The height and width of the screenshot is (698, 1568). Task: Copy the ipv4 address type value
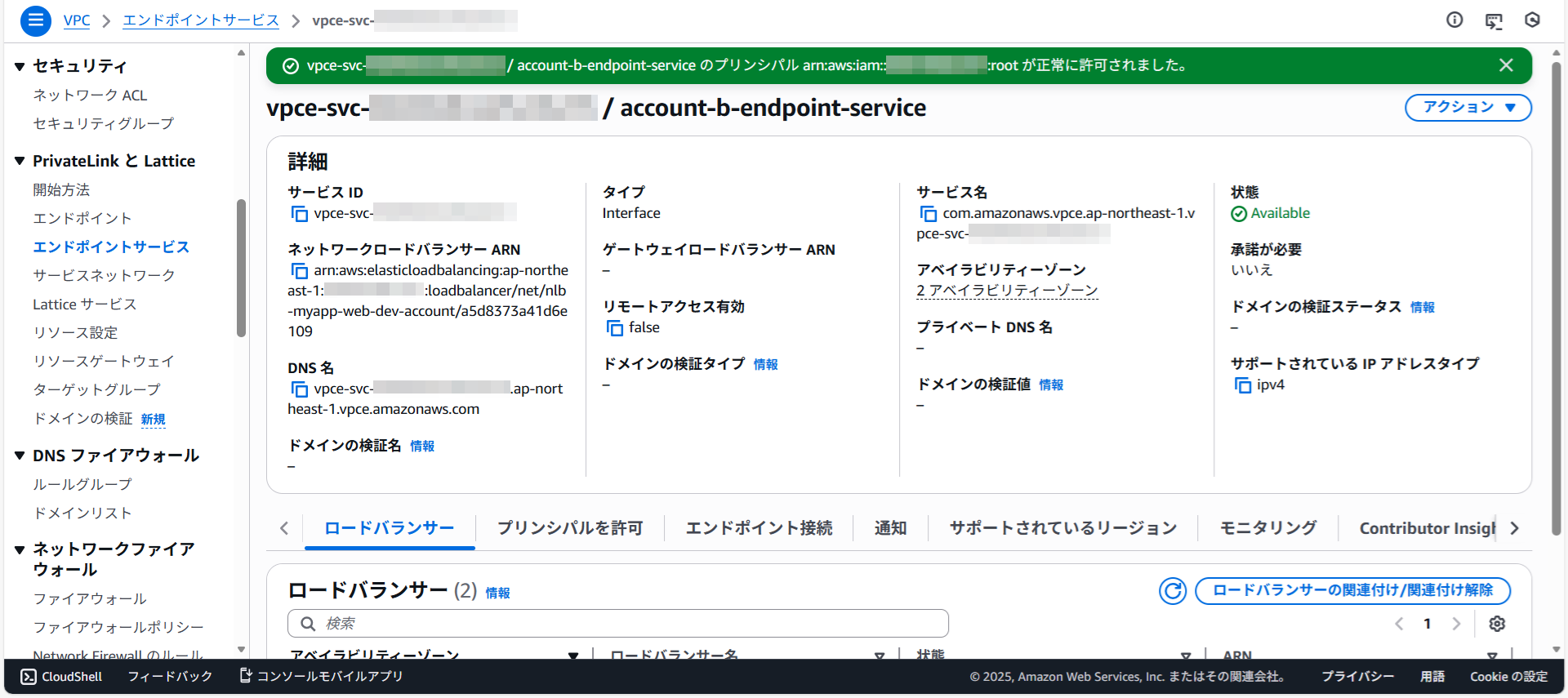(1242, 385)
